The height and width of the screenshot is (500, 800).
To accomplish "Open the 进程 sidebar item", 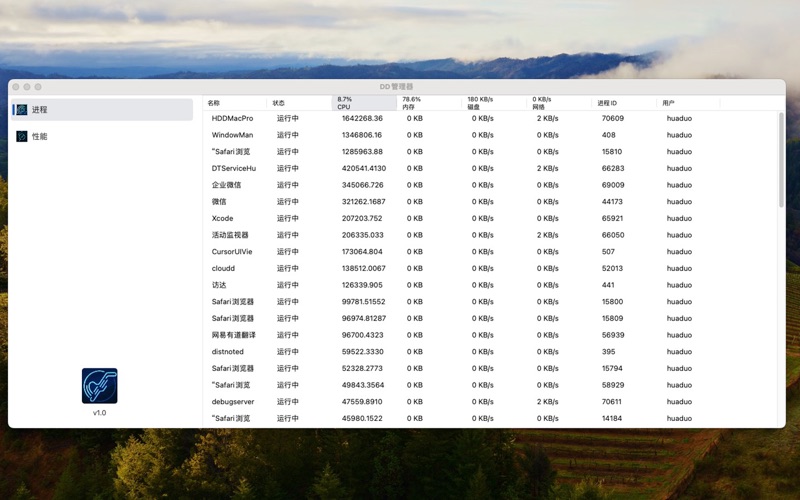I will (102, 110).
